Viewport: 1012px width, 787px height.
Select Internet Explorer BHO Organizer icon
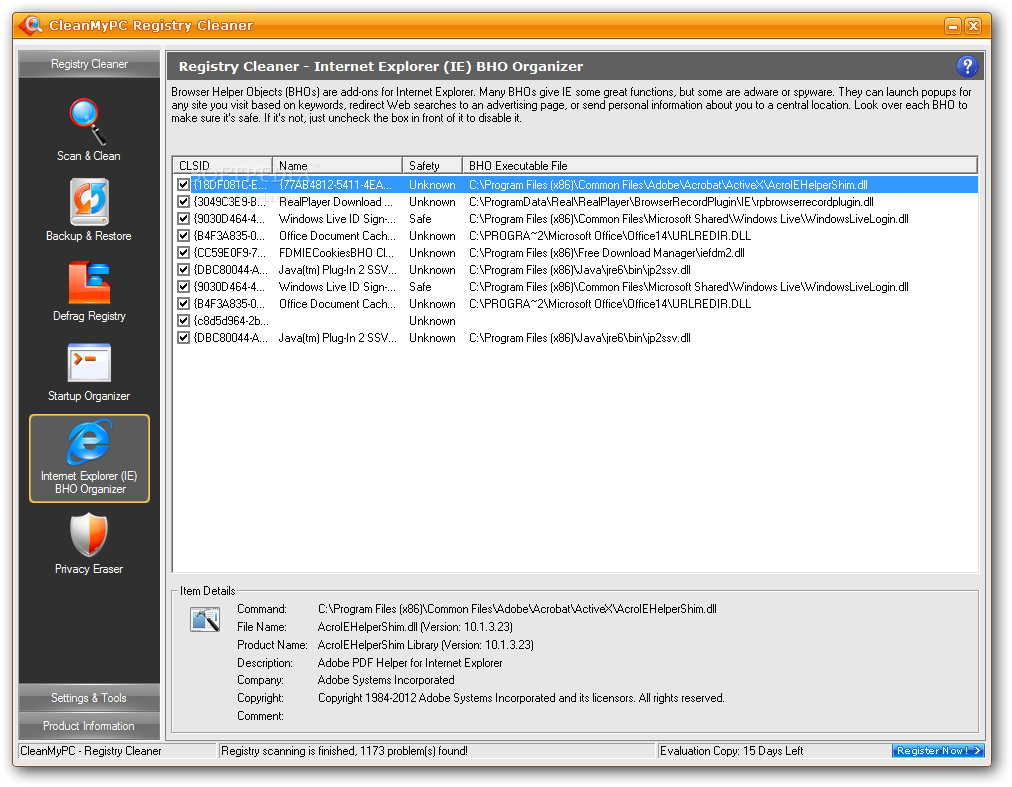pyautogui.click(x=89, y=458)
